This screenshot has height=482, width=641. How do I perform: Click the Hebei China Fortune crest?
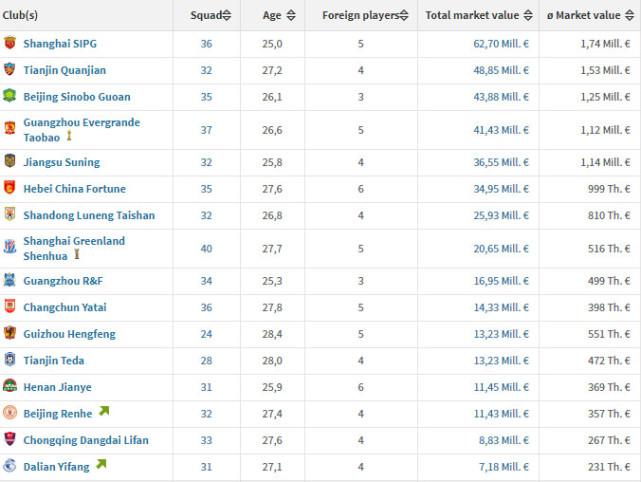(x=10, y=188)
